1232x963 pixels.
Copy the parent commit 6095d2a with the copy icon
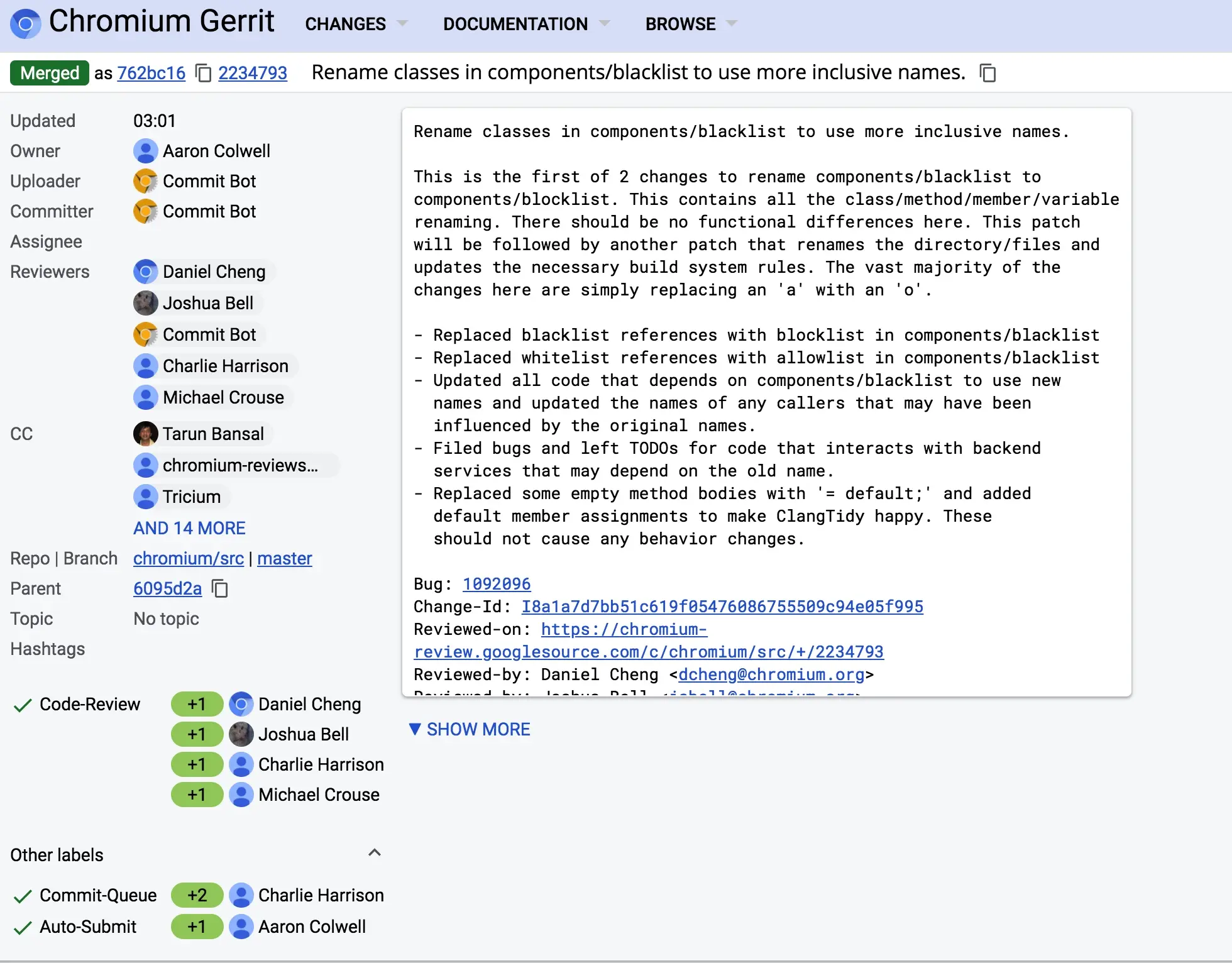click(x=220, y=589)
